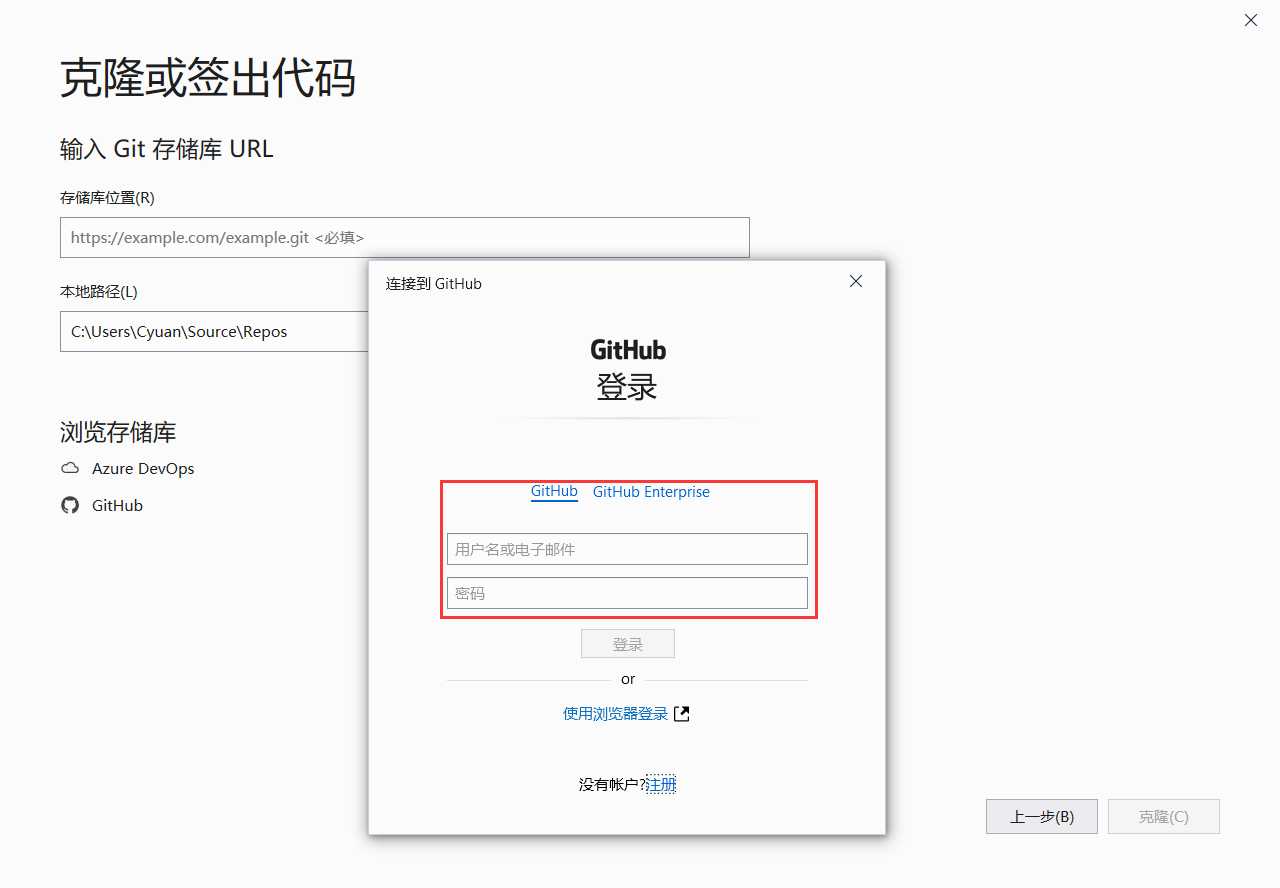Switch to the GitHub tab

point(554,492)
